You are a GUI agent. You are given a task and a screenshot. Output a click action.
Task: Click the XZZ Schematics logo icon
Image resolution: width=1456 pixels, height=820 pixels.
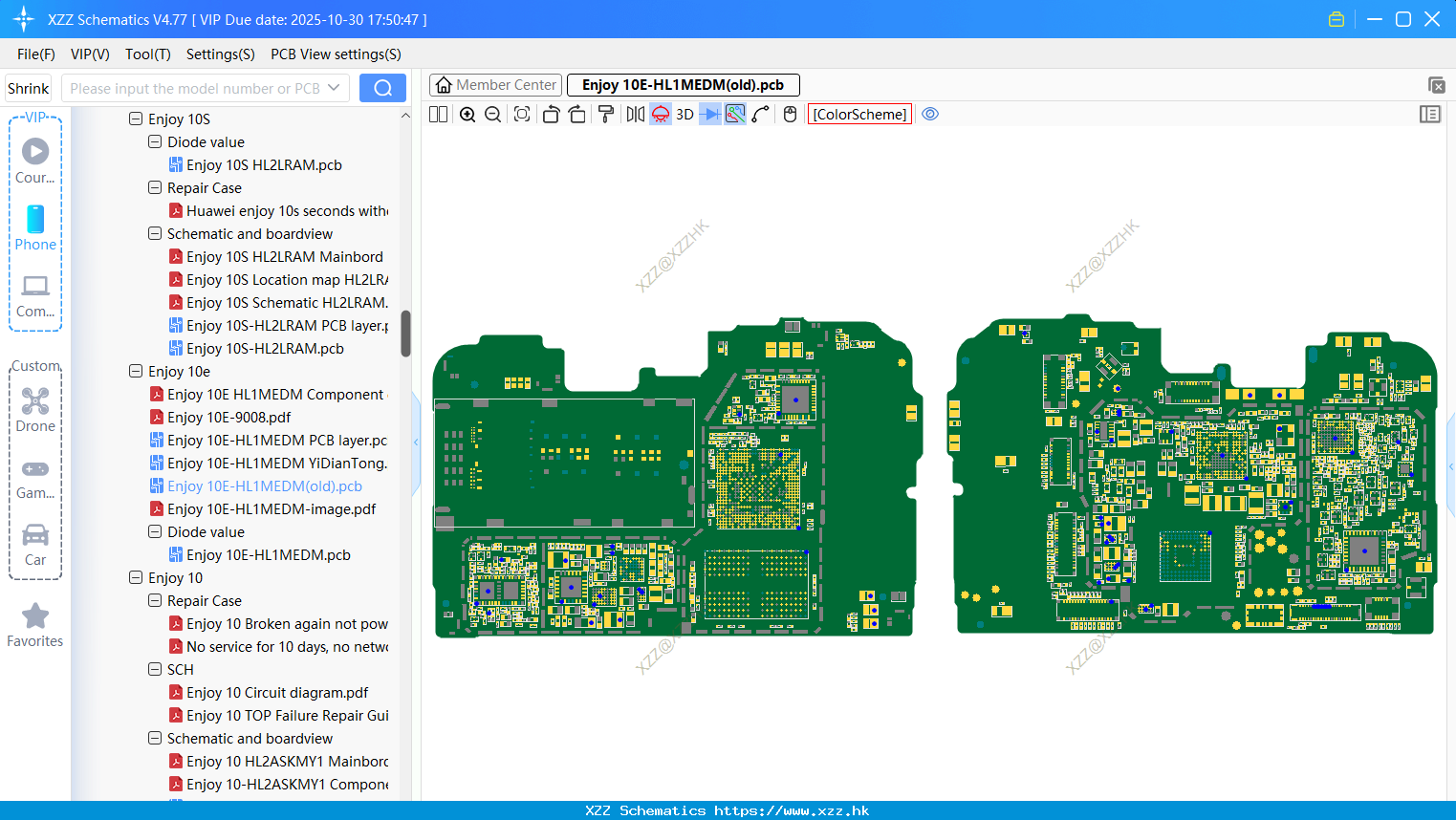pos(24,19)
